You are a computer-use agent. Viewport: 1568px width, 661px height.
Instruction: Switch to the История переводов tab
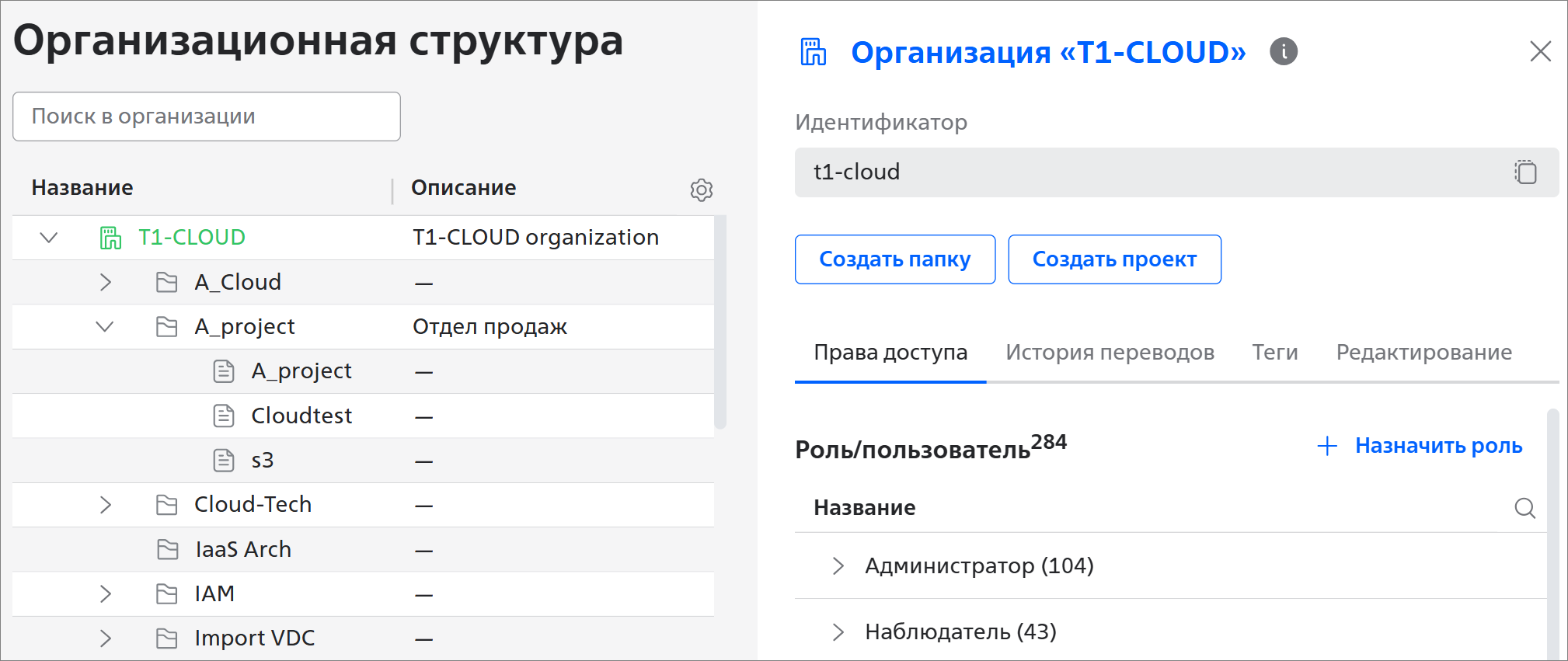[x=1109, y=353]
